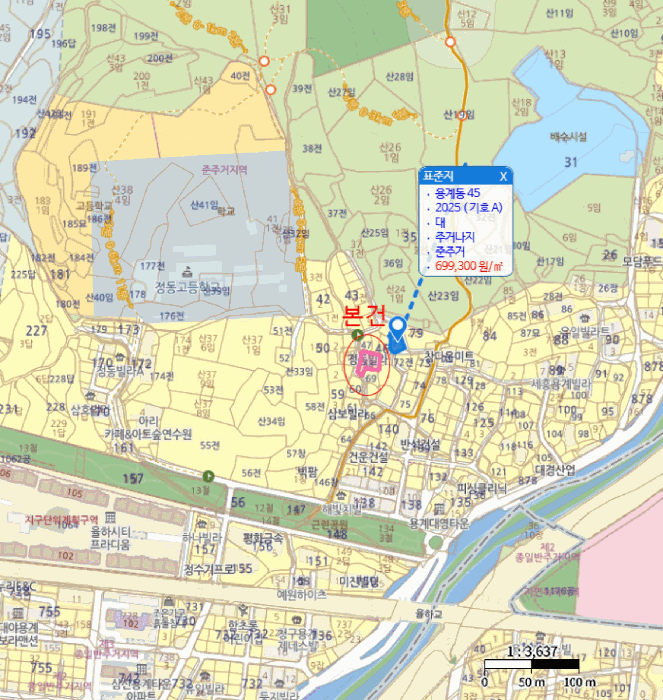Close the 표준지 info popup
Screen dimensions: 663x700
[x=503, y=177]
